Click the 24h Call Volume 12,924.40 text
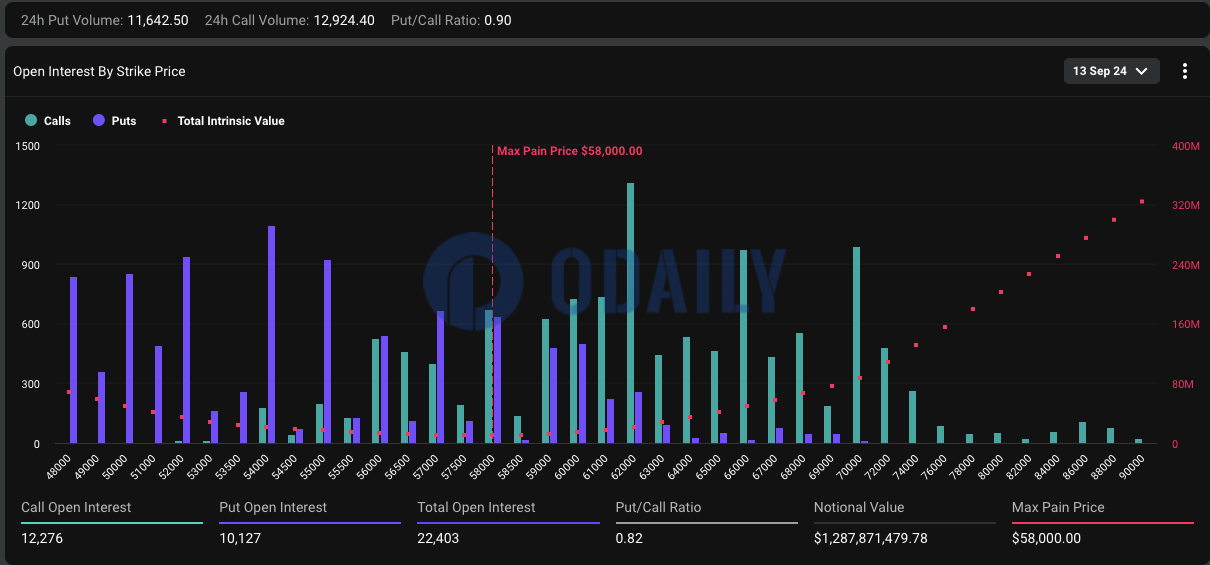Screen dimensions: 1210x565 [x=289, y=20]
